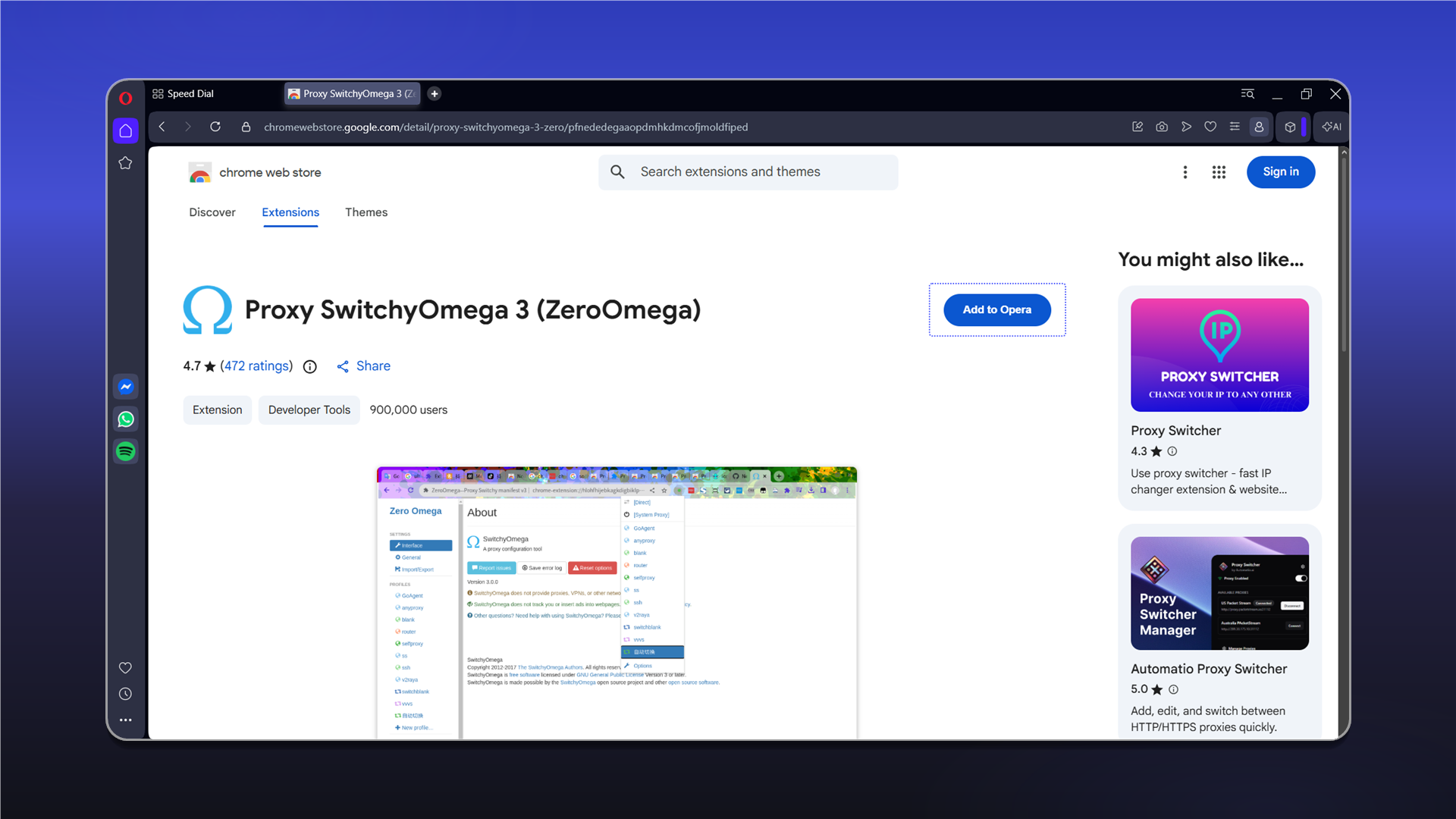Go back to previous page
This screenshot has height=819, width=1456.
162,127
